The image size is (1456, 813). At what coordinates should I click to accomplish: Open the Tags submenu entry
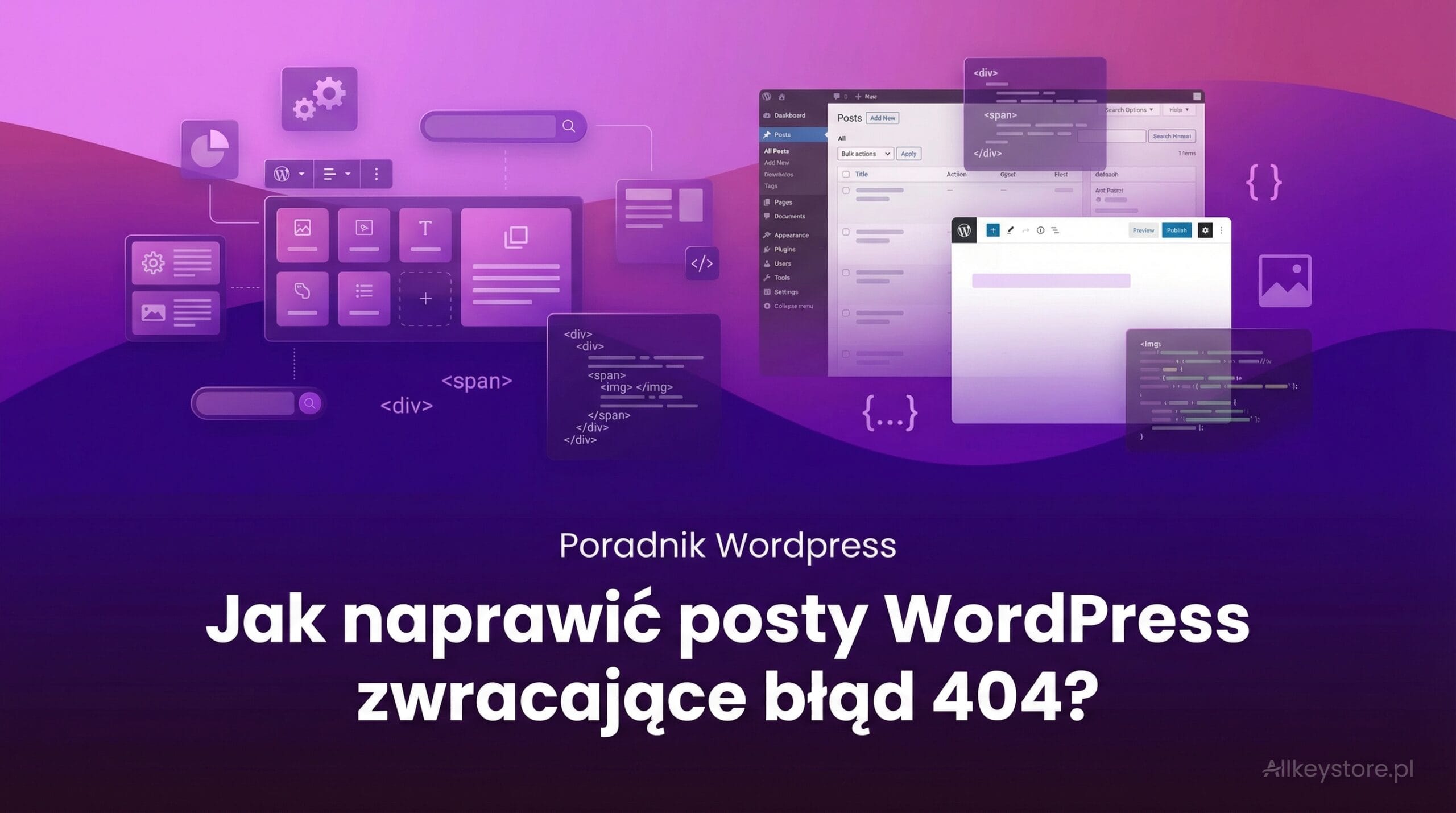771,186
